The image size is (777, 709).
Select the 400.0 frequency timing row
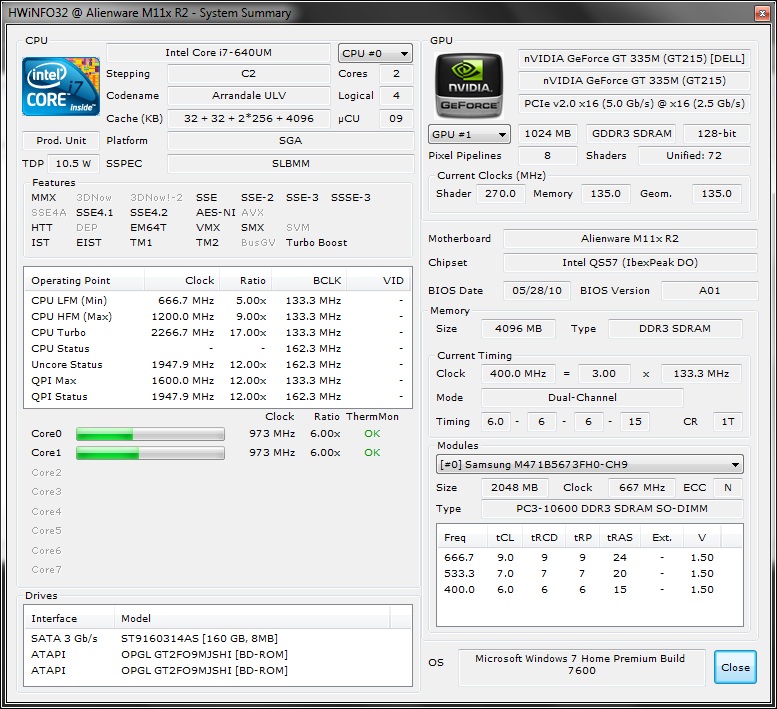pos(590,590)
